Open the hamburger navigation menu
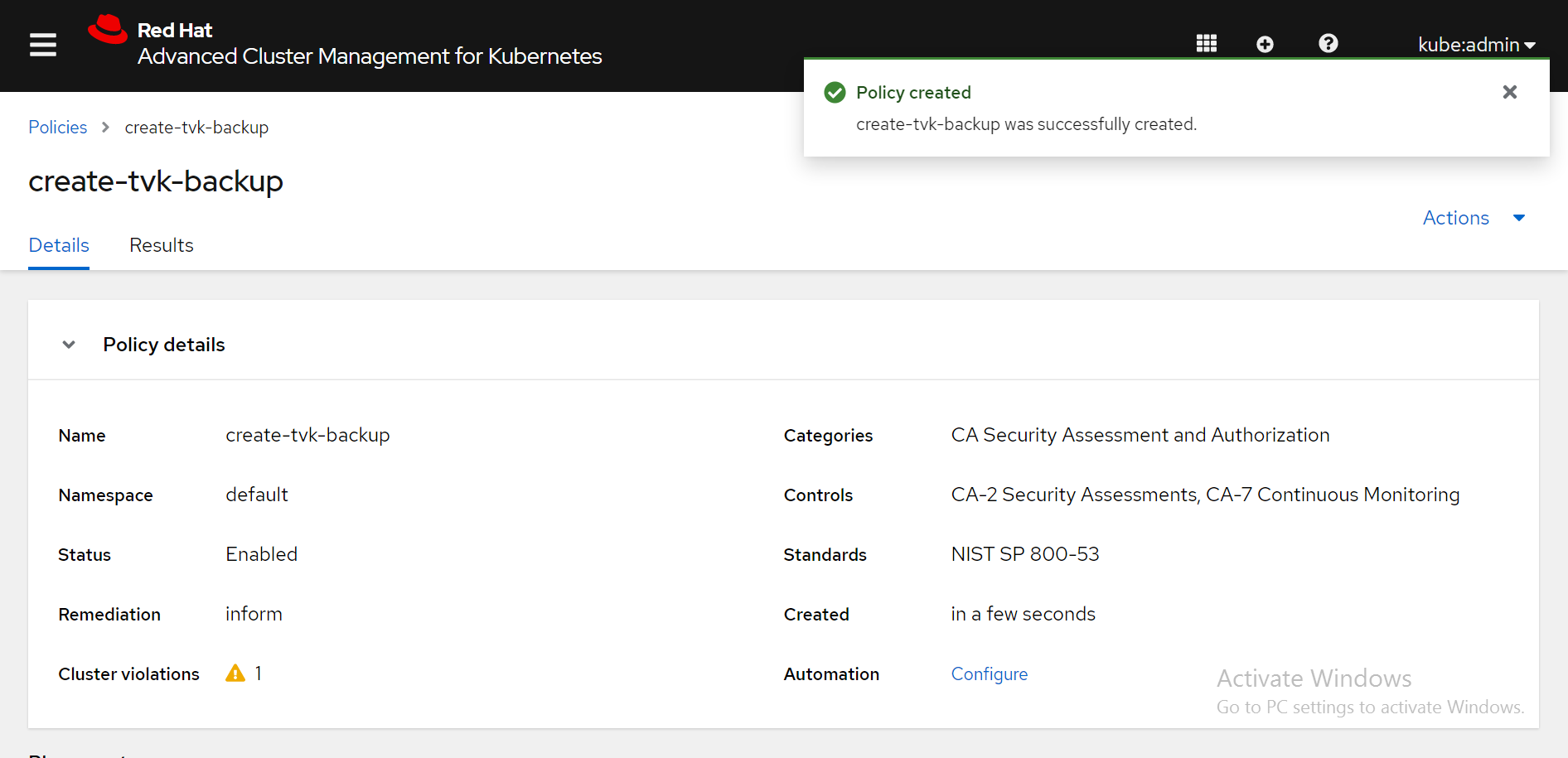 (43, 45)
